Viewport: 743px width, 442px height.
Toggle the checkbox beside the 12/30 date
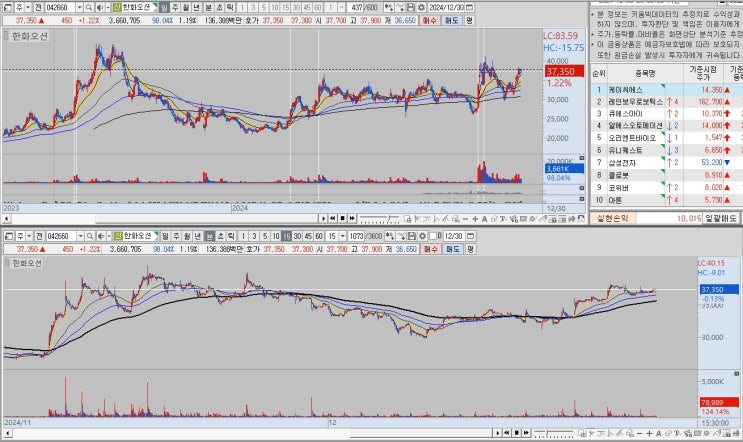(x=433, y=235)
